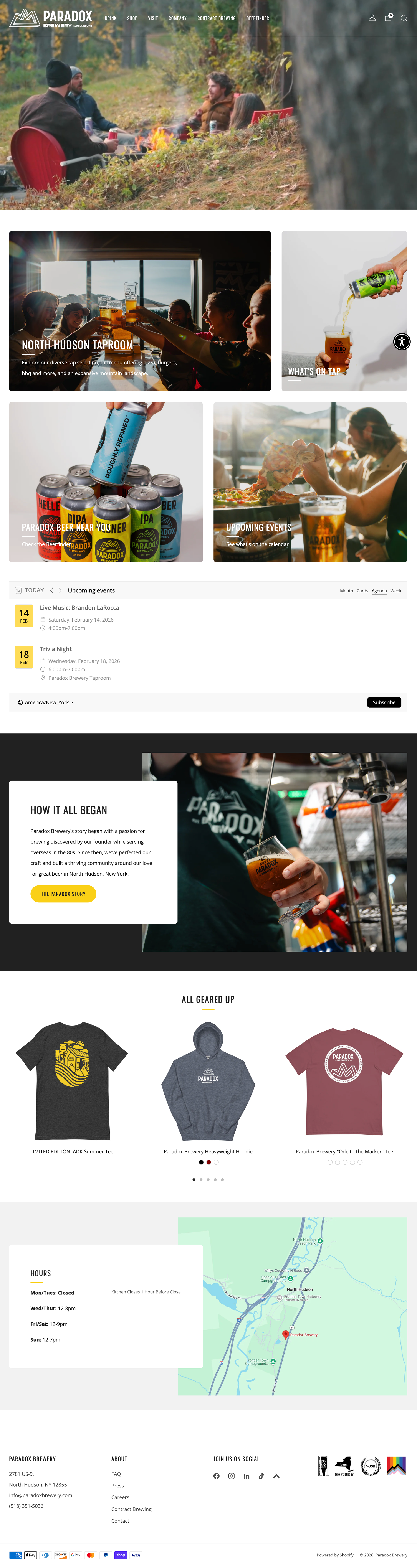
Task: Open the Visit navigation menu
Action: point(153,18)
